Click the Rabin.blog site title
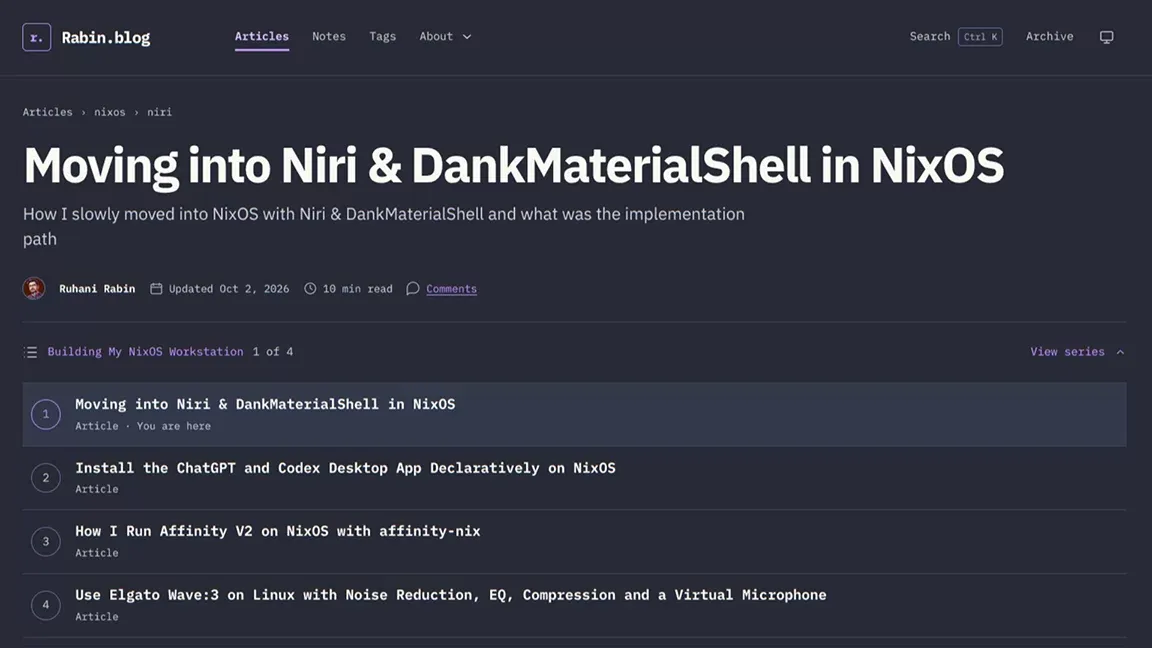This screenshot has height=648, width=1152. click(106, 37)
